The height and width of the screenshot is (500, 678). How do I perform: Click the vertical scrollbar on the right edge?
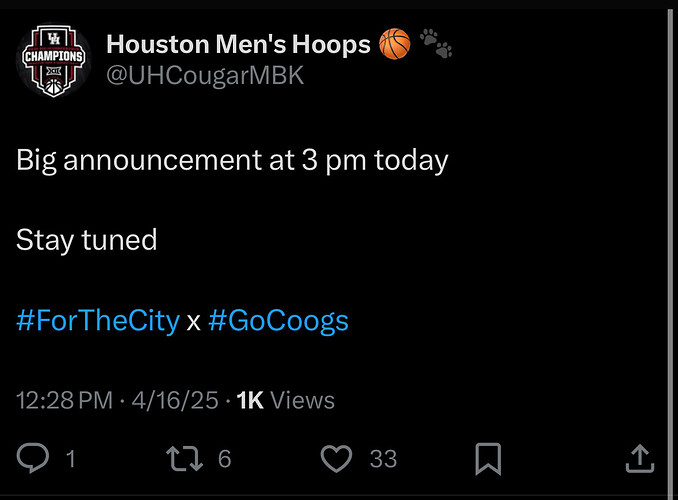pos(671,251)
